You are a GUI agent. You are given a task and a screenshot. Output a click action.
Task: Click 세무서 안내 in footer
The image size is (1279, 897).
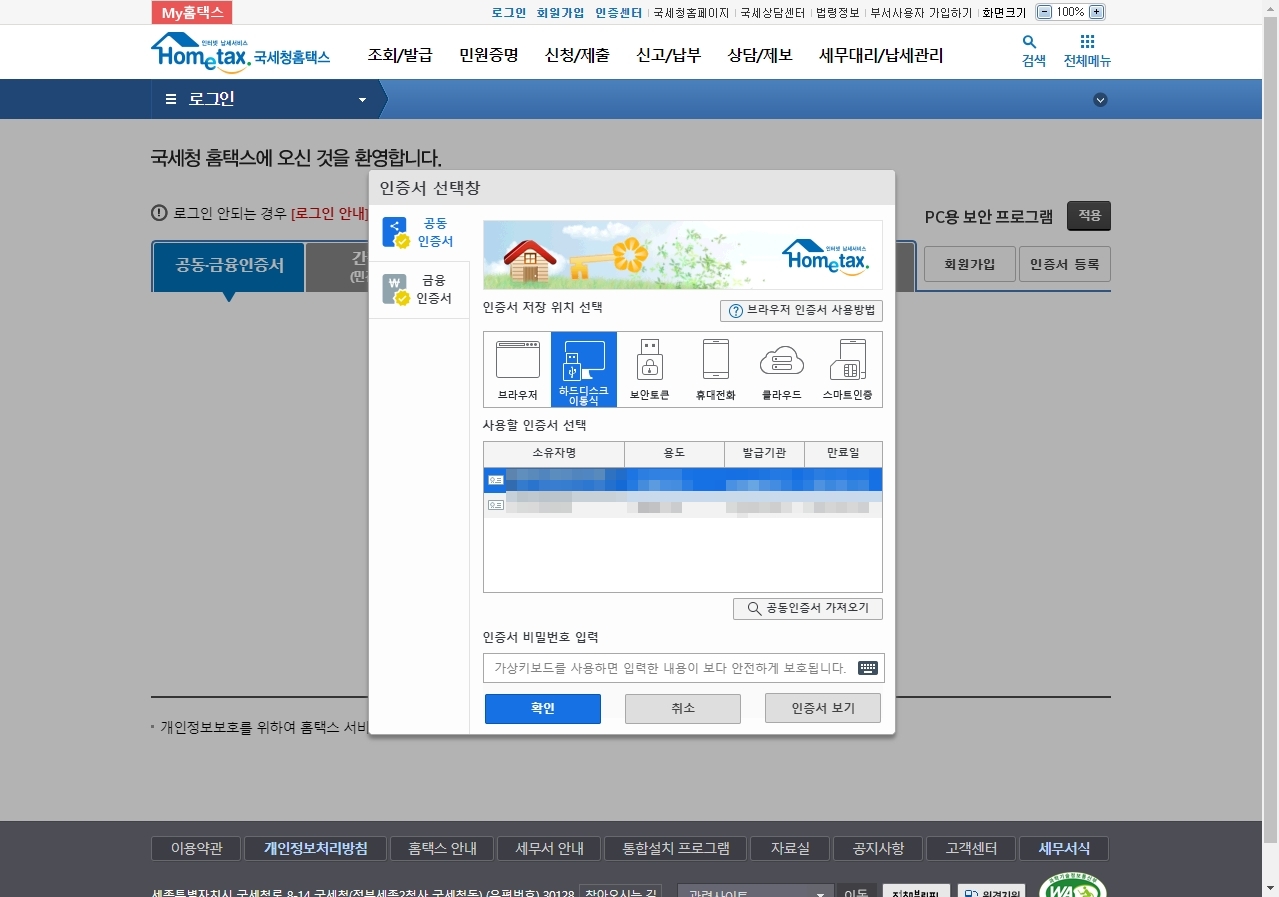point(549,849)
